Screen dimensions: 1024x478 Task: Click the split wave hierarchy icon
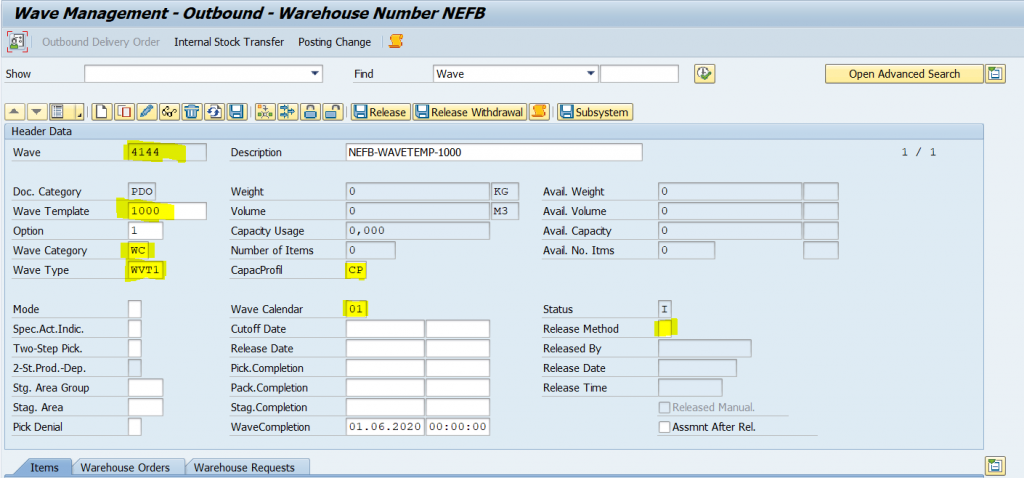tap(264, 112)
